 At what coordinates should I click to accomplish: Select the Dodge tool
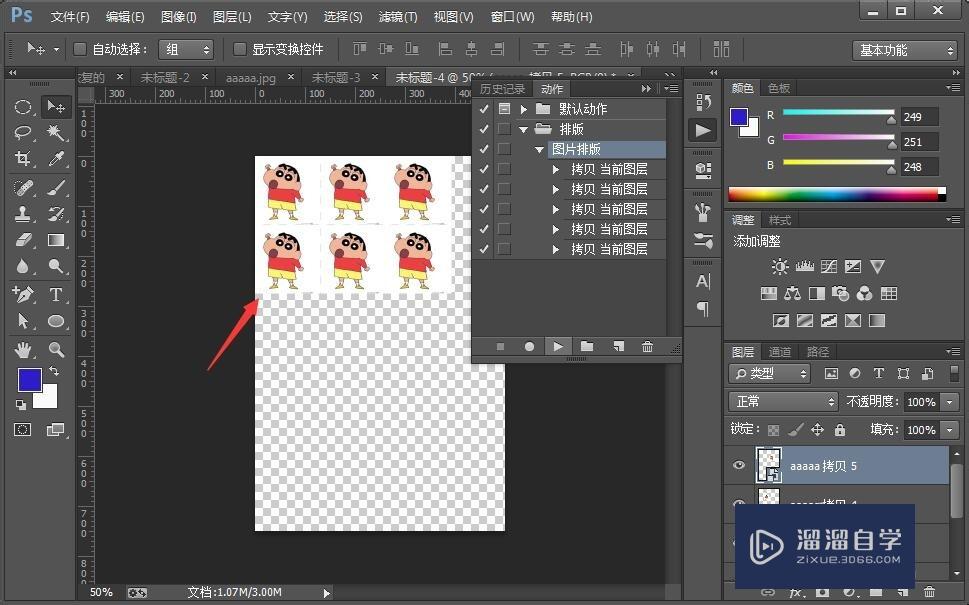[x=56, y=266]
